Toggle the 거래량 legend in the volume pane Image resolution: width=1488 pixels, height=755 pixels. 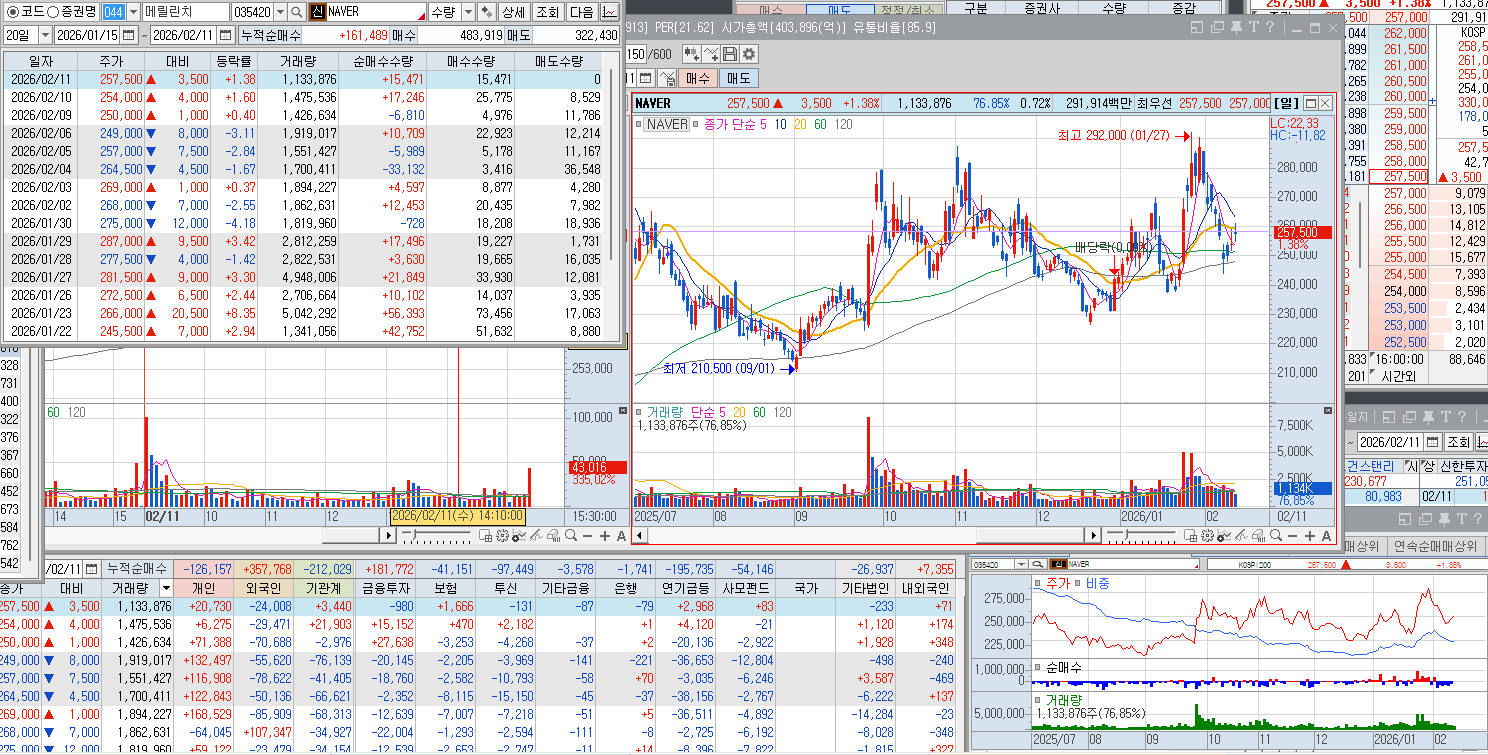(663, 412)
